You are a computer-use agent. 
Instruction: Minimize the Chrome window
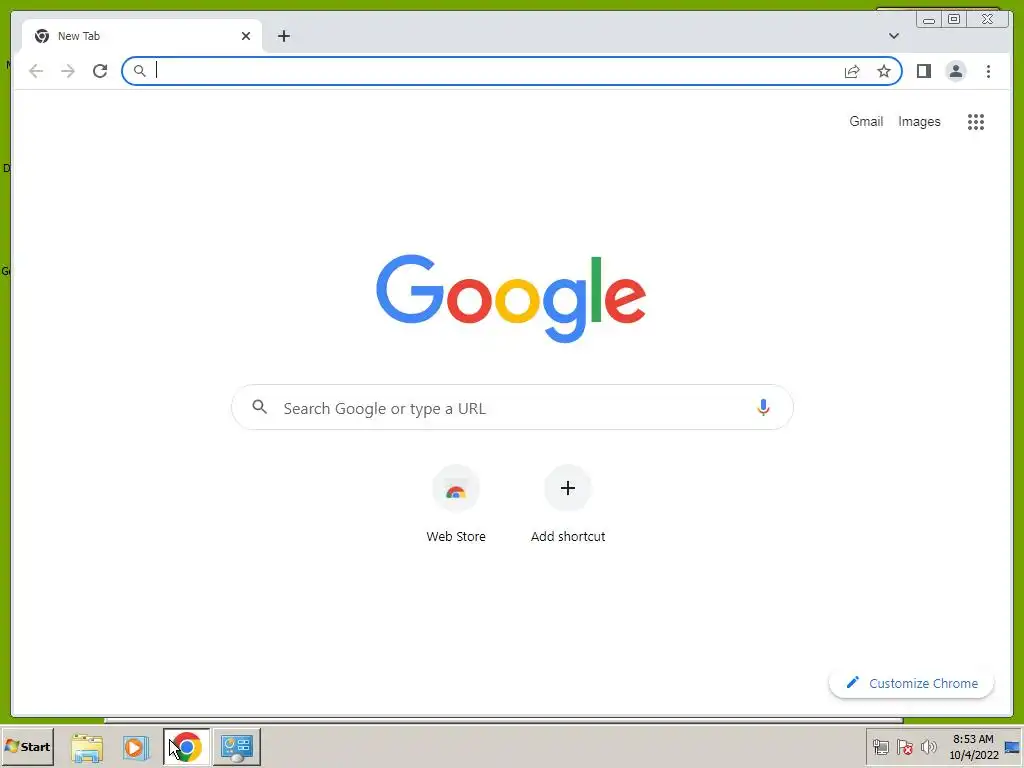[x=929, y=20]
